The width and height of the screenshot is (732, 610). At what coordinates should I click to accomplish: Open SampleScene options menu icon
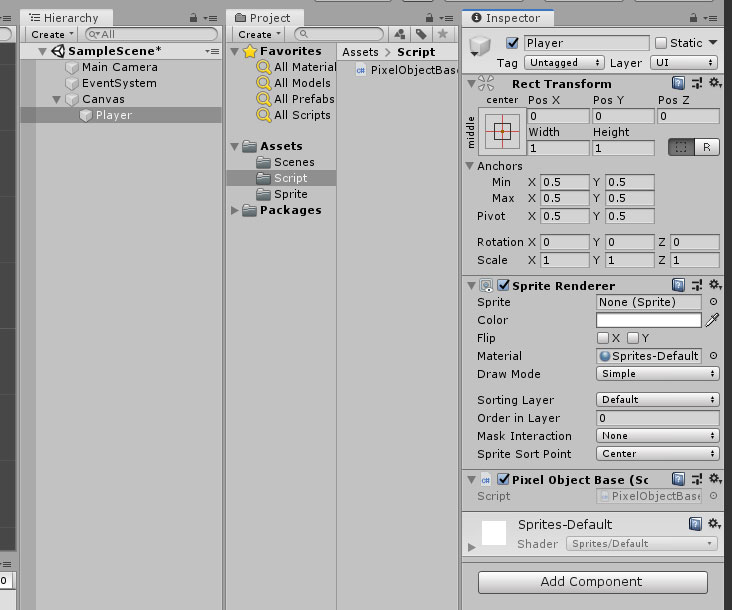pos(212,51)
